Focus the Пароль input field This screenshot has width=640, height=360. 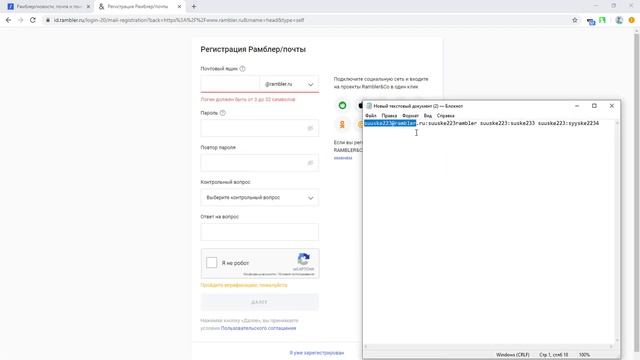click(260, 128)
